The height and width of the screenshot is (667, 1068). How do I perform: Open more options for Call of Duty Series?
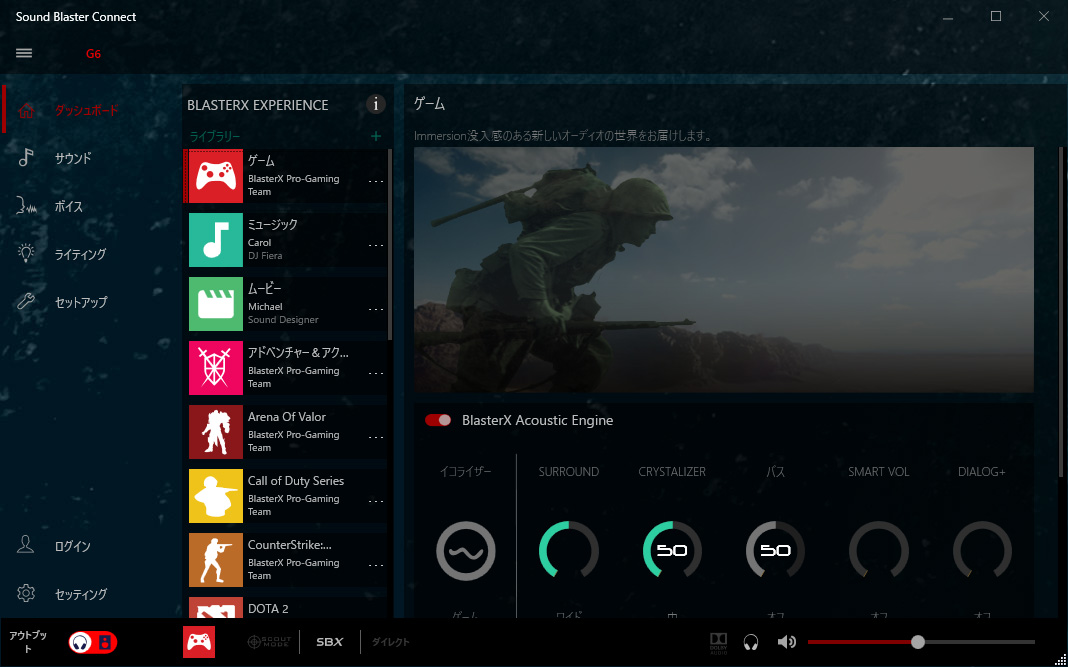click(x=375, y=501)
